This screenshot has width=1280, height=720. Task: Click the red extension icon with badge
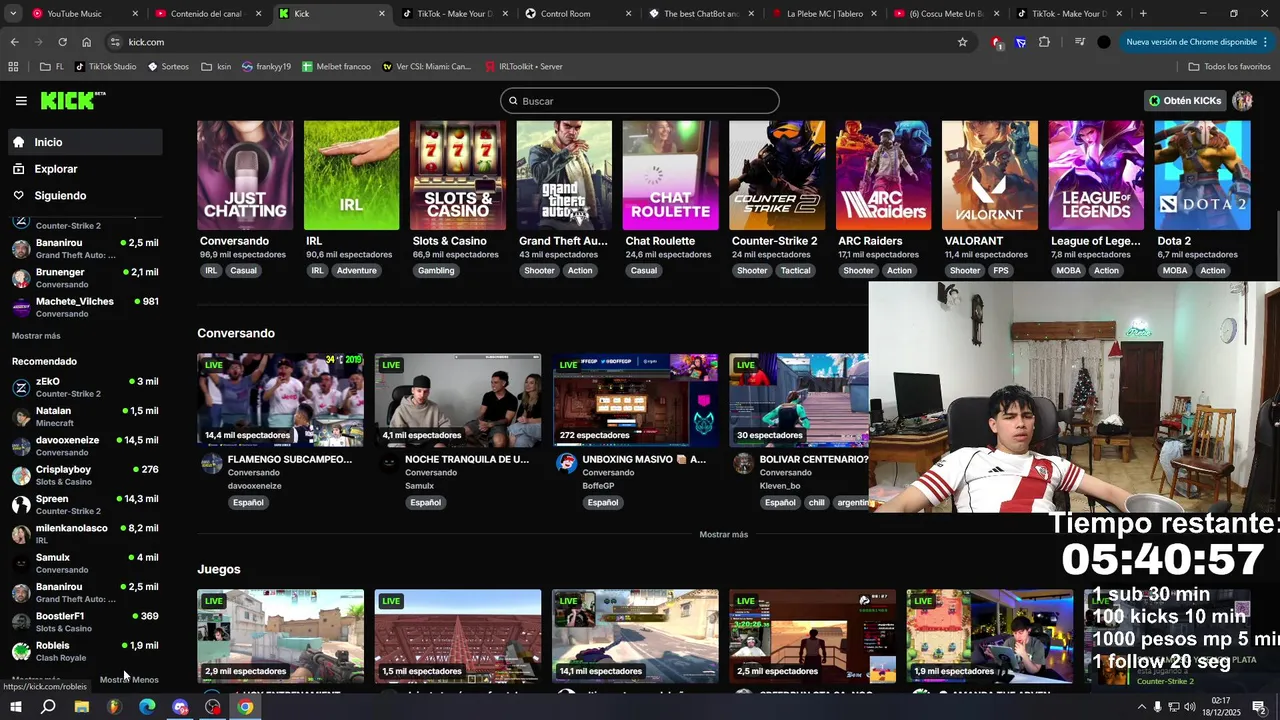tap(996, 42)
